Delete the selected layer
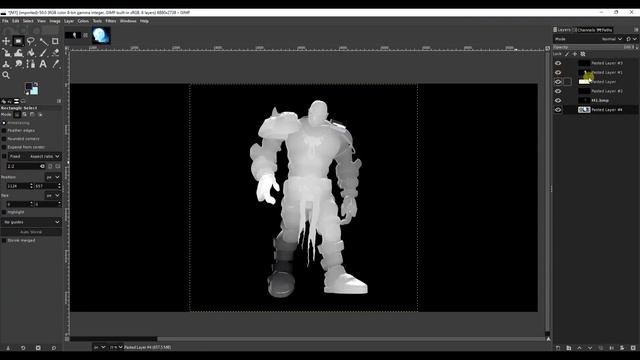This screenshot has width=640, height=360. 633,348
